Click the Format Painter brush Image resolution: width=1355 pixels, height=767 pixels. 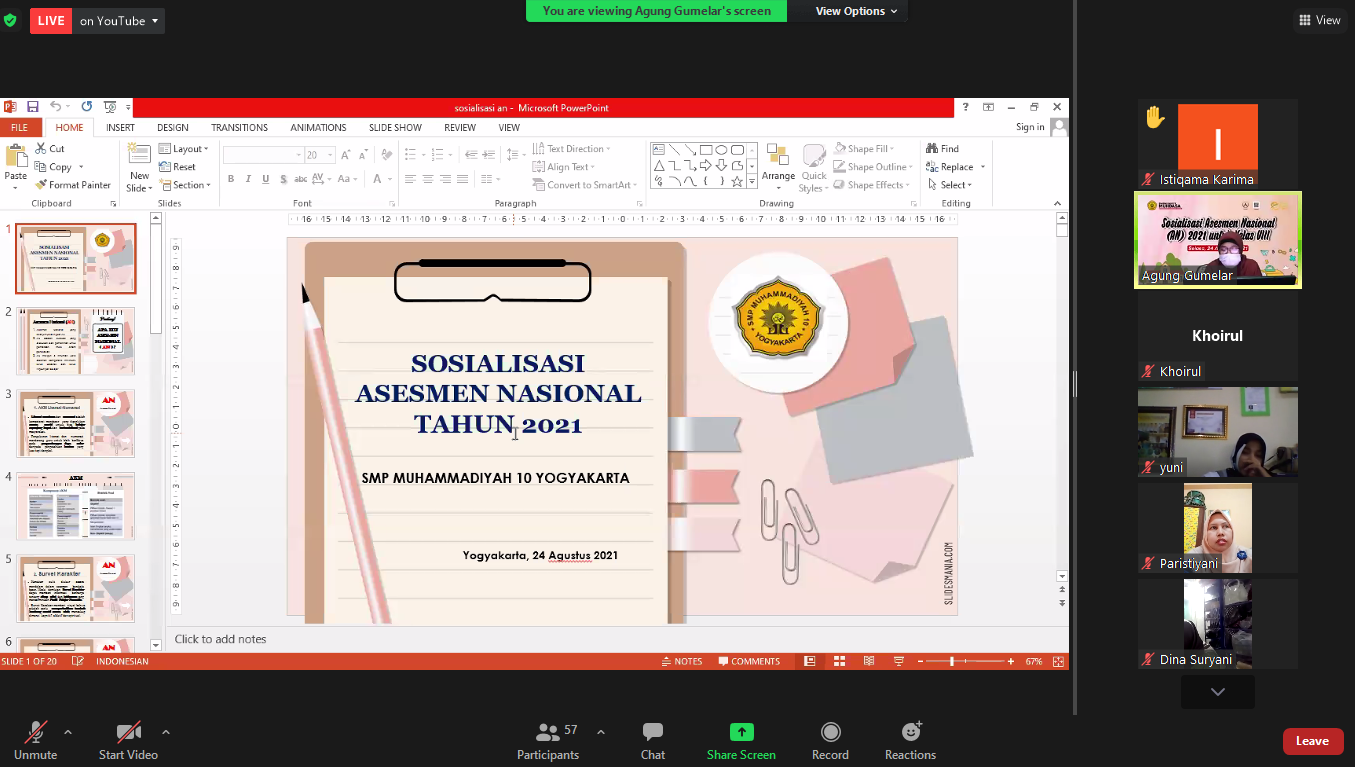pos(41,185)
